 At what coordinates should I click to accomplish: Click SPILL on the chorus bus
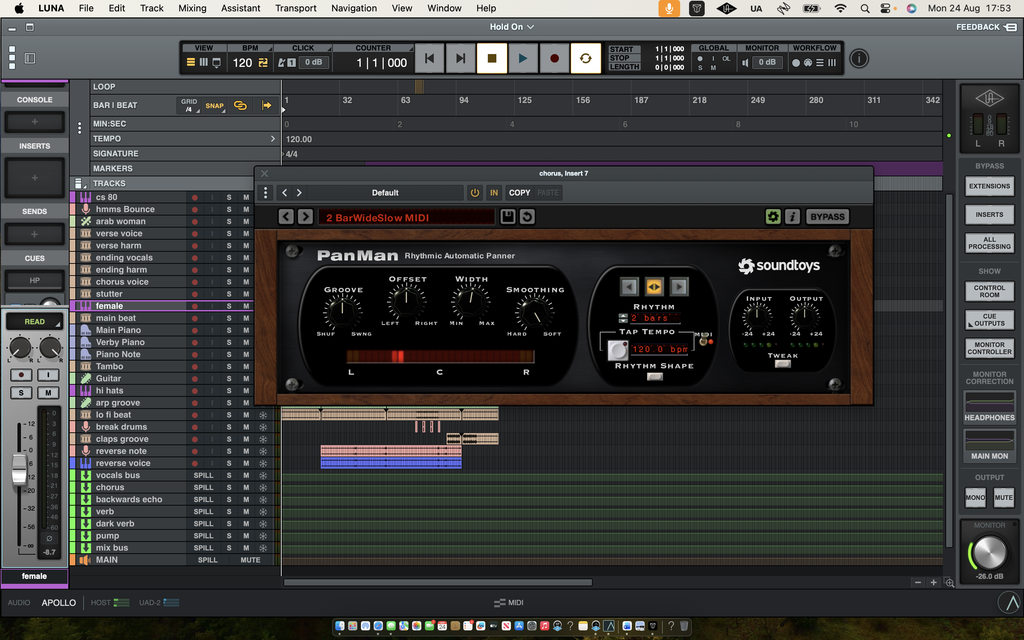point(203,488)
